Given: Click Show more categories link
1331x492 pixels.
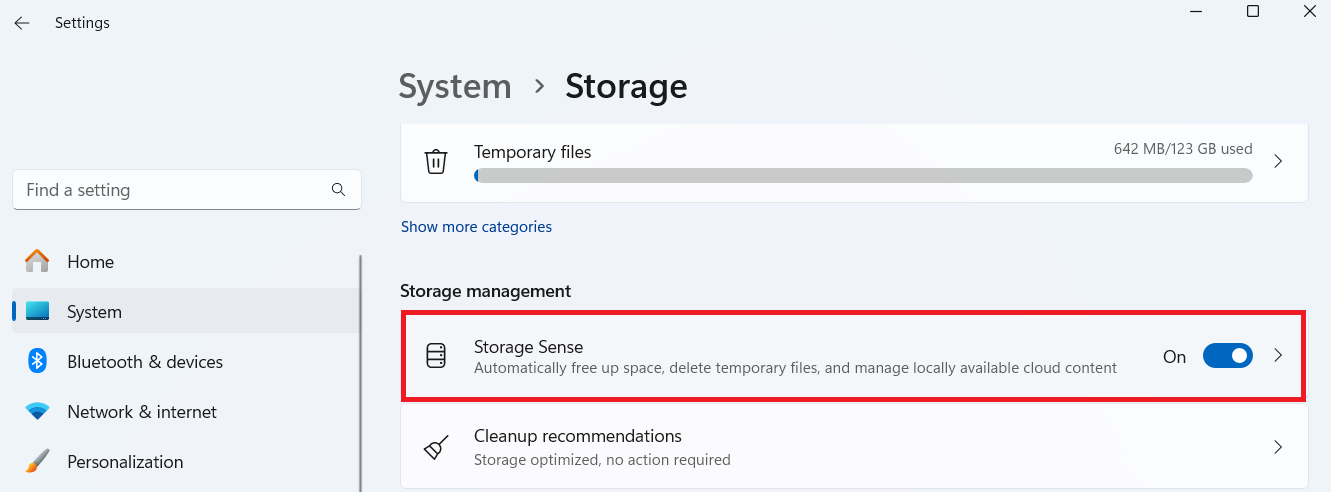Looking at the screenshot, I should click(476, 227).
